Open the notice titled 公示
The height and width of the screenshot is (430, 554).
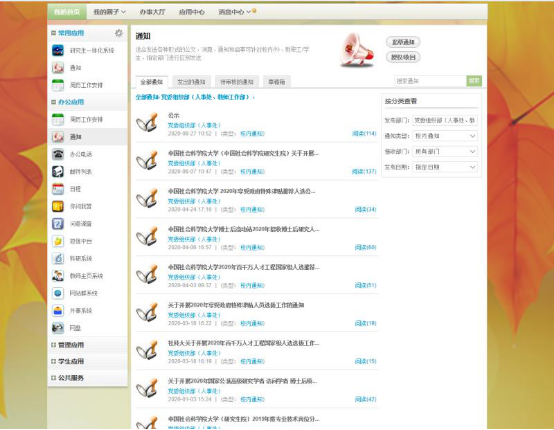(173, 115)
